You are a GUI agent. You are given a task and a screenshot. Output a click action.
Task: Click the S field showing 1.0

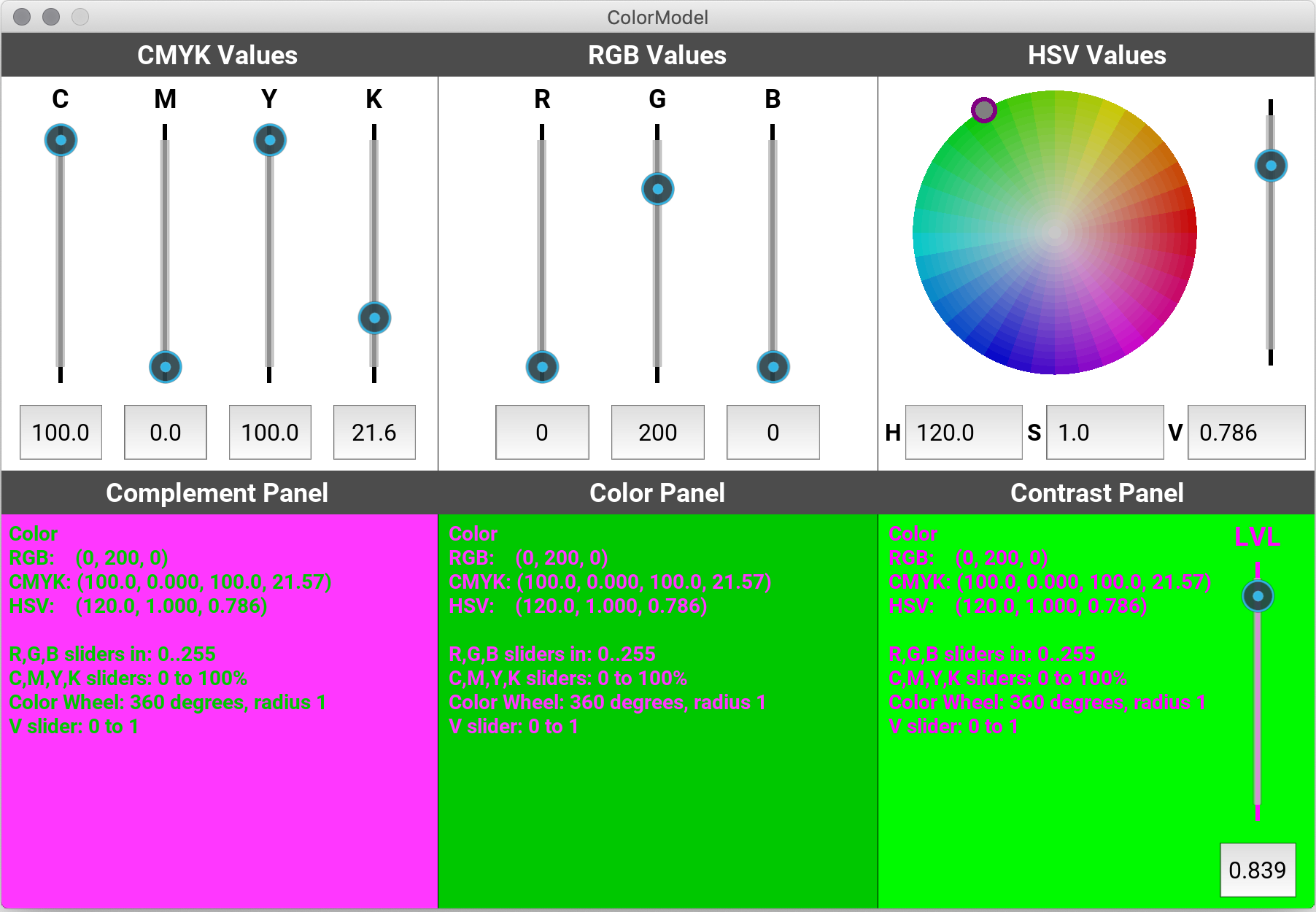click(x=1104, y=432)
